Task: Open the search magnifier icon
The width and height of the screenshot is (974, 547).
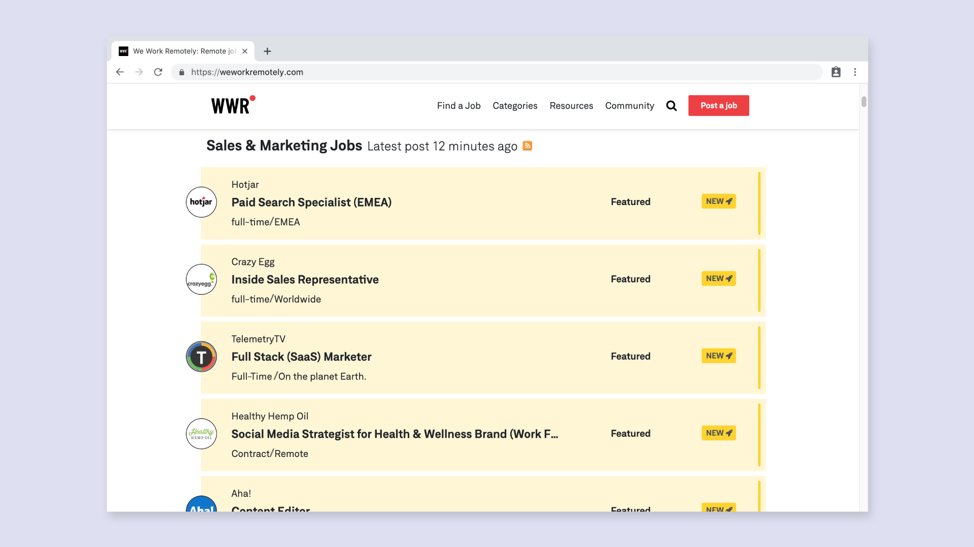Action: (x=671, y=106)
